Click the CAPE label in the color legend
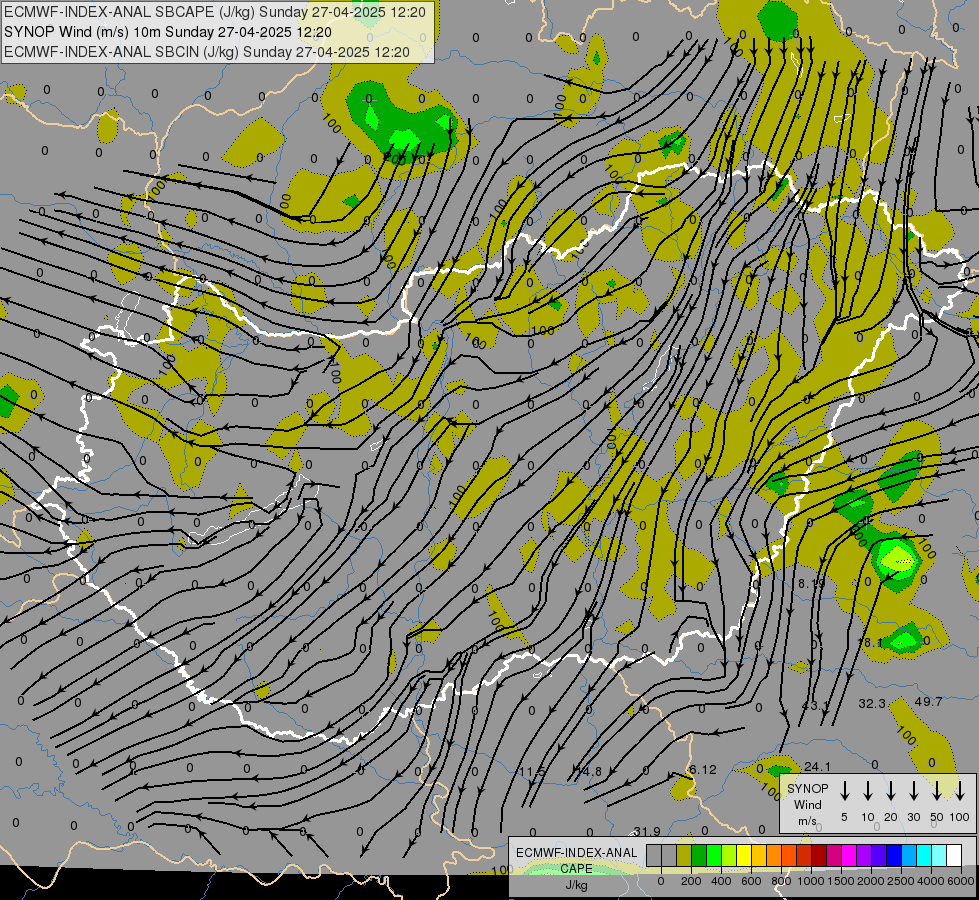This screenshot has width=979, height=900. point(576,869)
